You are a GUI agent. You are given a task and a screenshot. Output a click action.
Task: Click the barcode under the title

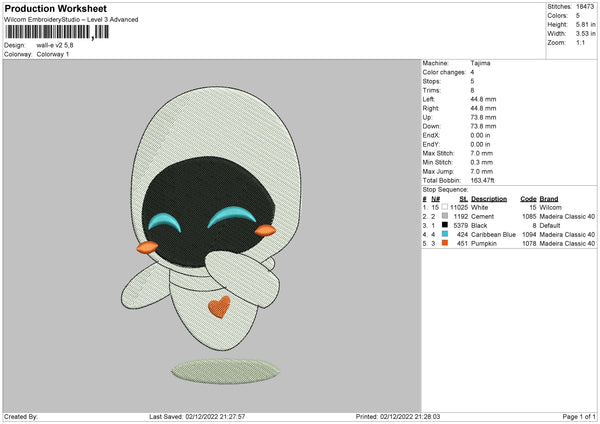pyautogui.click(x=55, y=33)
